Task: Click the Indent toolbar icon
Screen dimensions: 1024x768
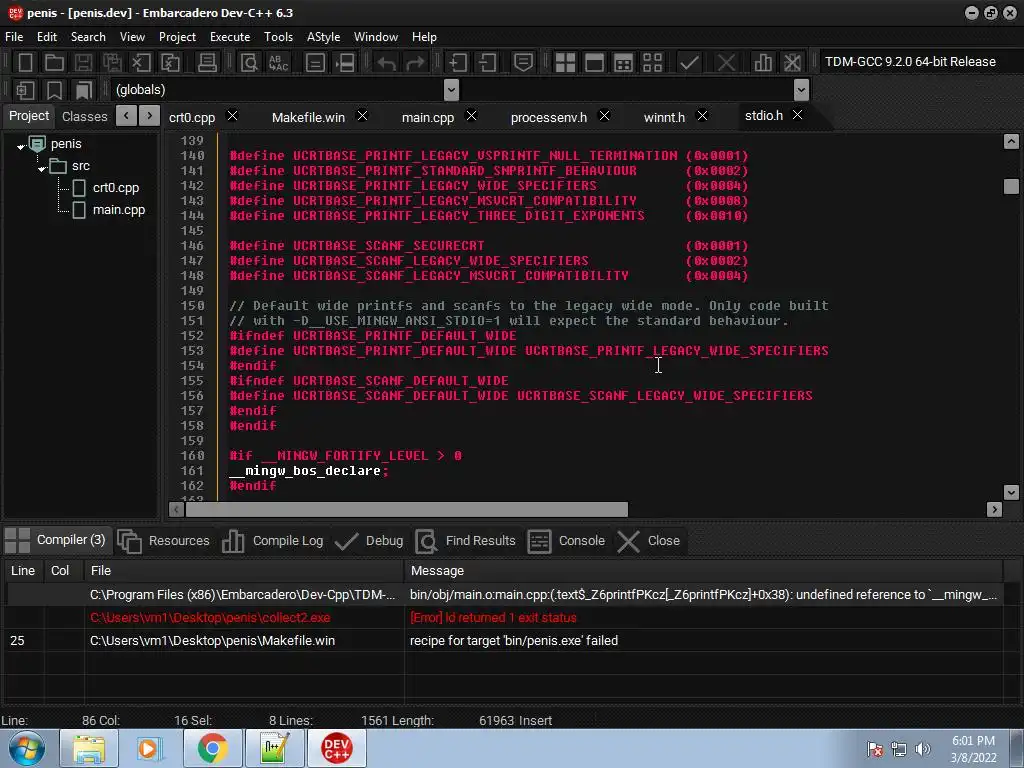Action: coord(457,63)
